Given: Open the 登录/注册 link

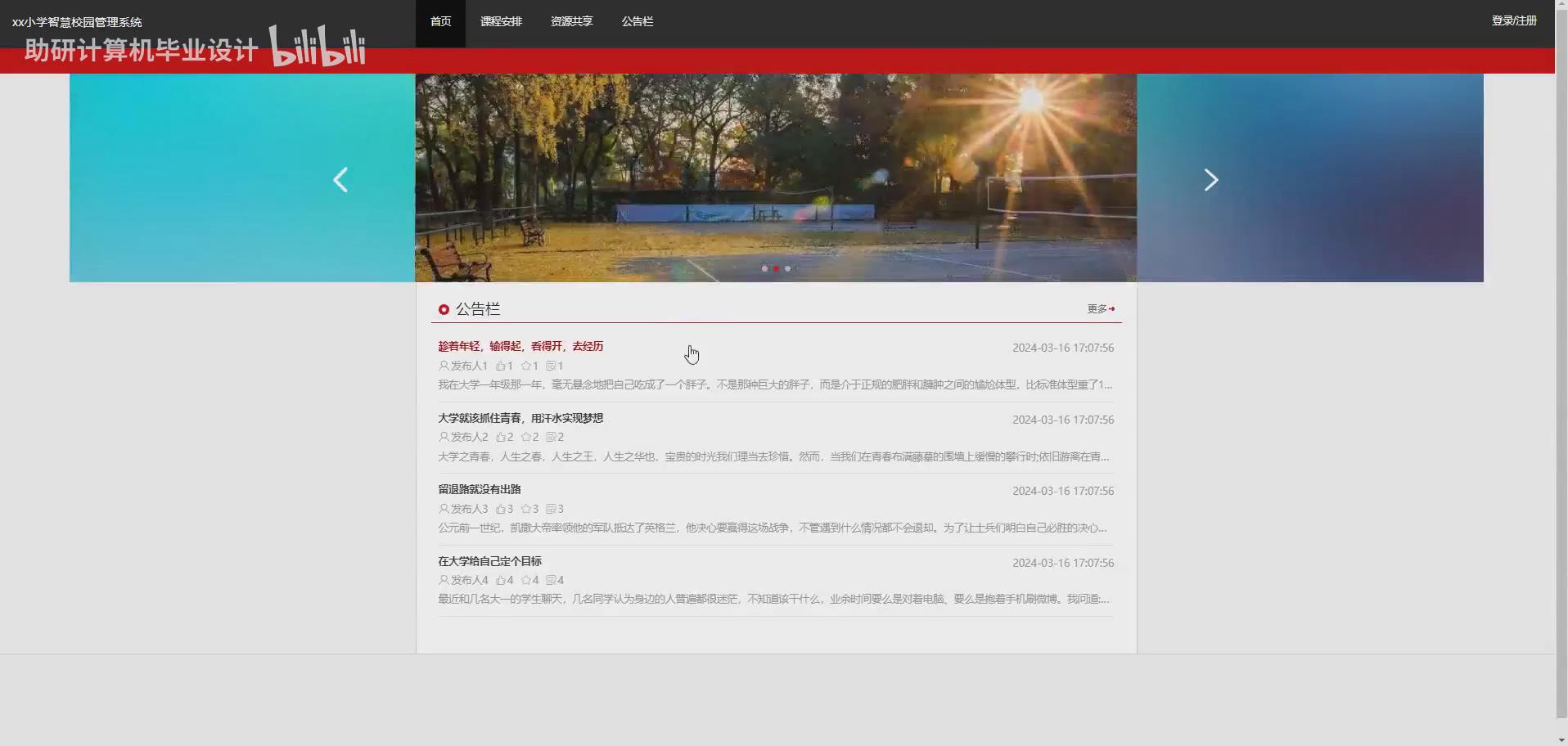Looking at the screenshot, I should (x=1515, y=20).
